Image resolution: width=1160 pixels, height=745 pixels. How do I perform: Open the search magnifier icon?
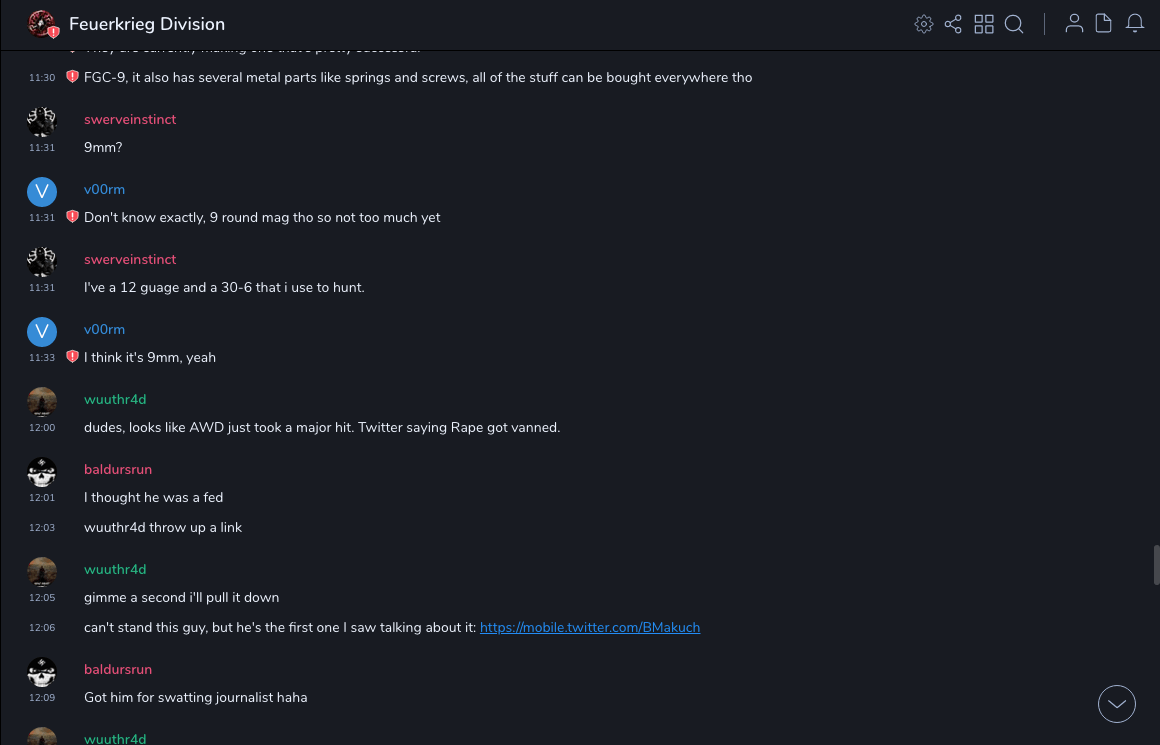click(1014, 24)
